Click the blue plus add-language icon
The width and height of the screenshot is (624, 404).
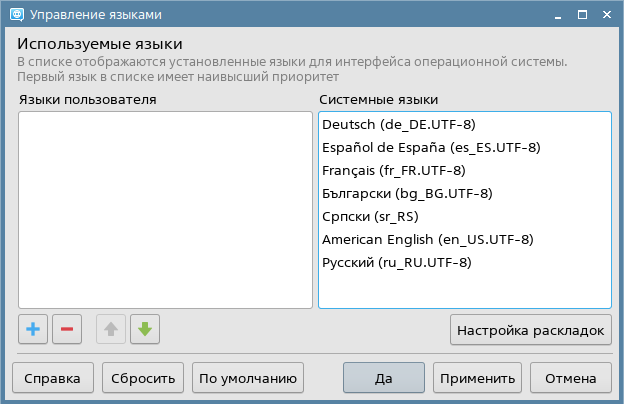tap(33, 329)
